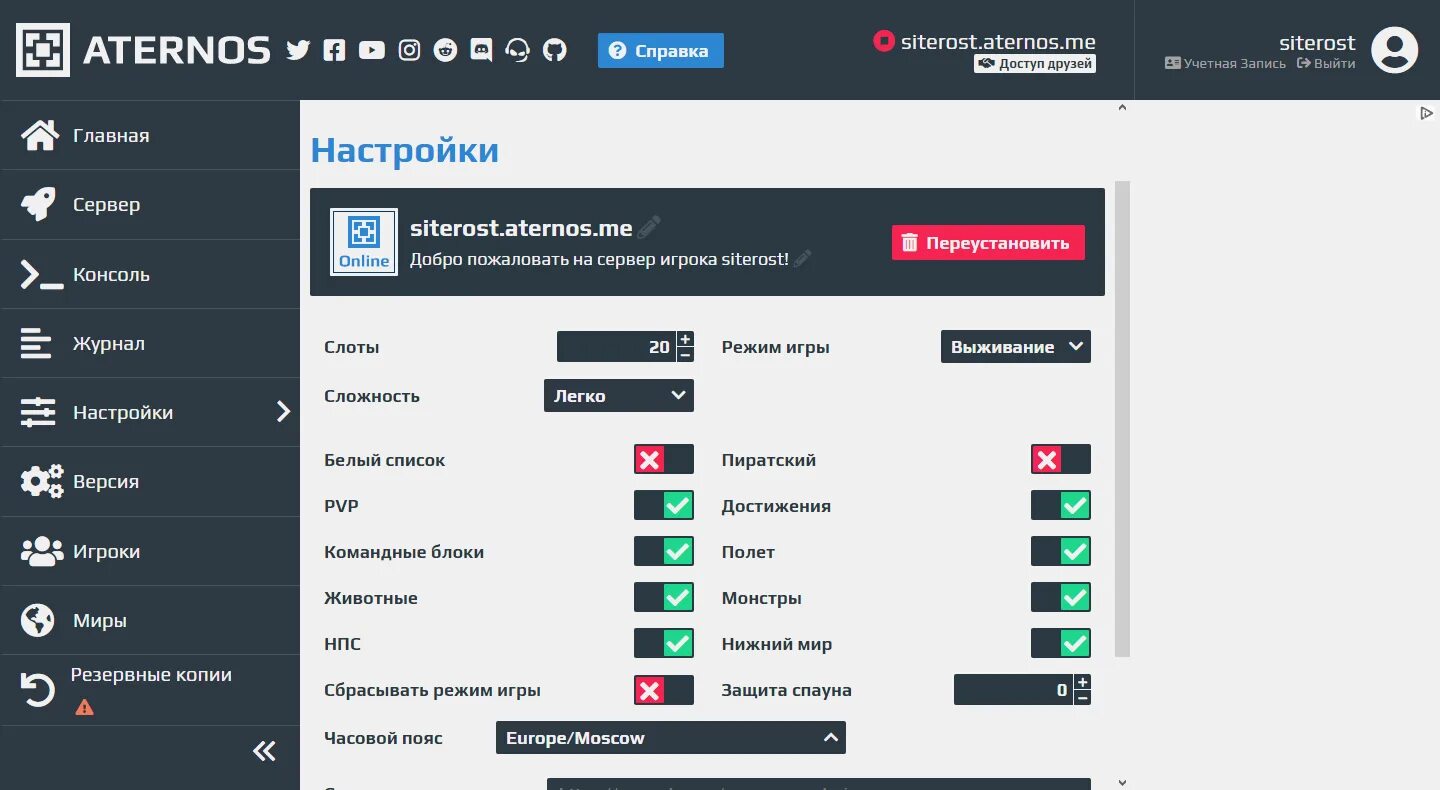
Task: Click the backup warning triangle icon
Action: point(85,707)
